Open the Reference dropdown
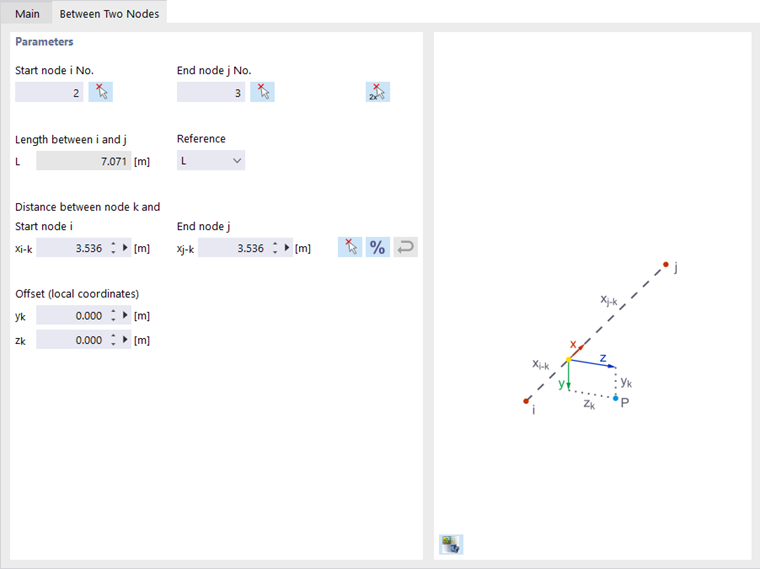The width and height of the screenshot is (760, 569). point(211,161)
